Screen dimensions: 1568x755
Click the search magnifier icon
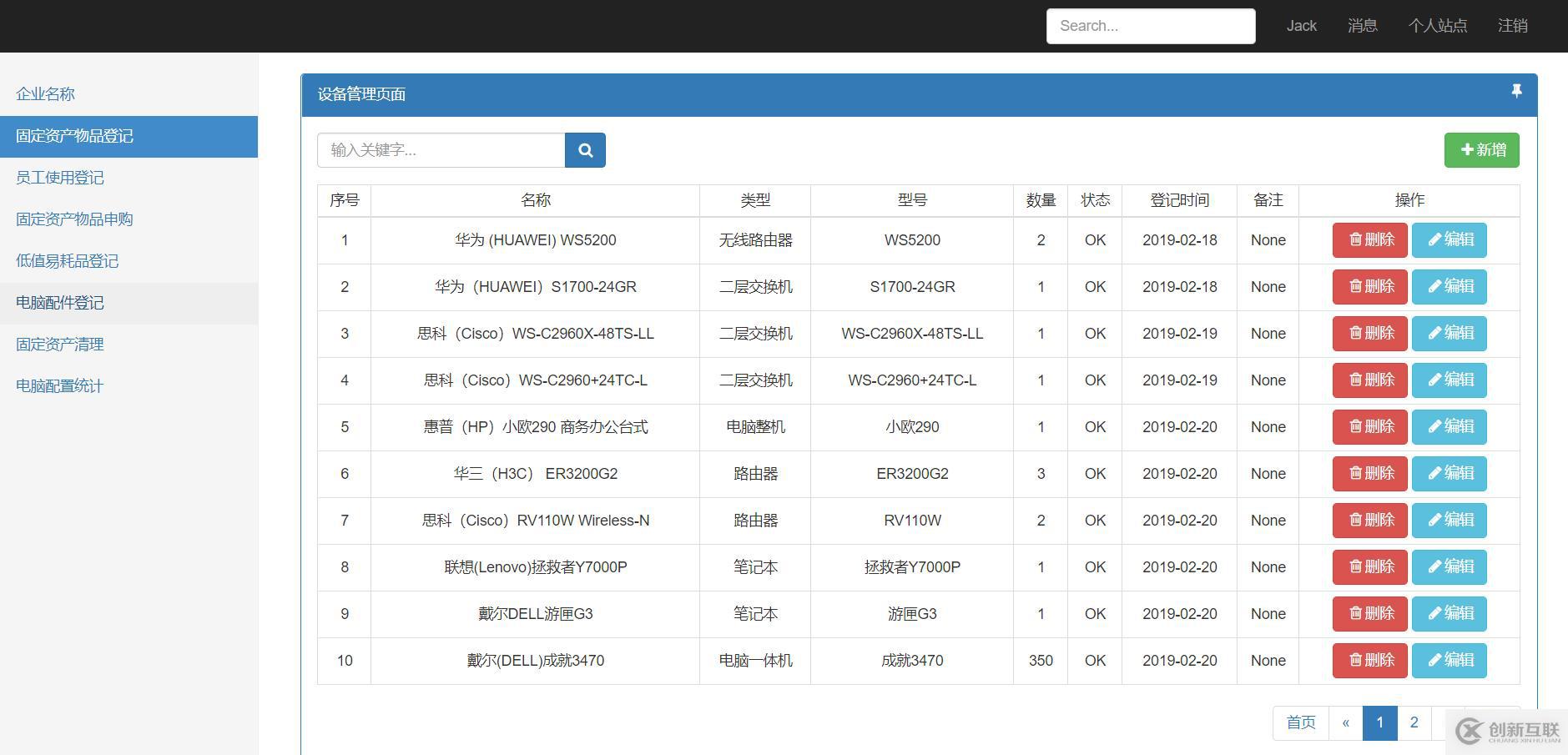(x=584, y=150)
